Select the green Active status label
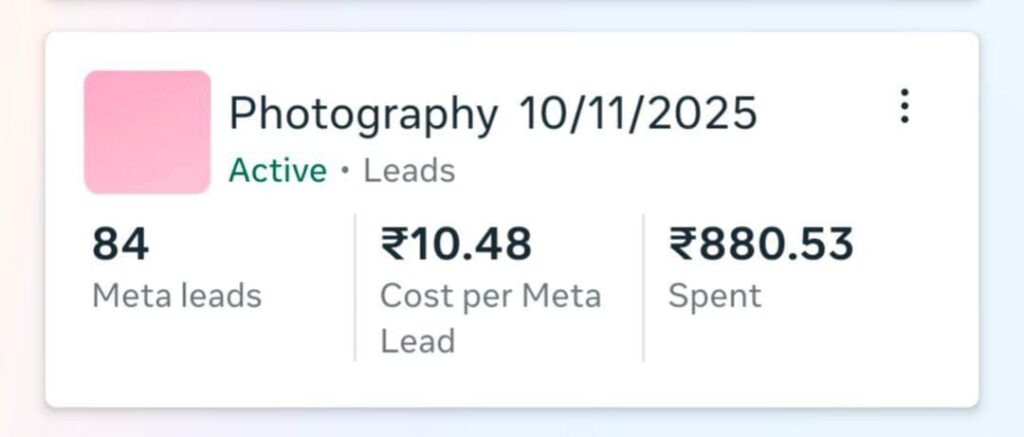Viewport: 1024px width, 437px height. pos(277,171)
